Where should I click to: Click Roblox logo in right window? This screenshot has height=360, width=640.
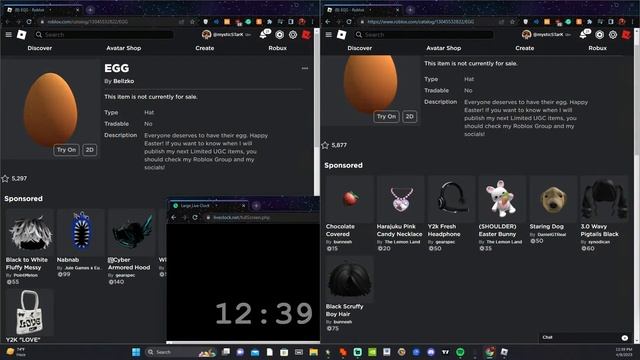(x=342, y=35)
